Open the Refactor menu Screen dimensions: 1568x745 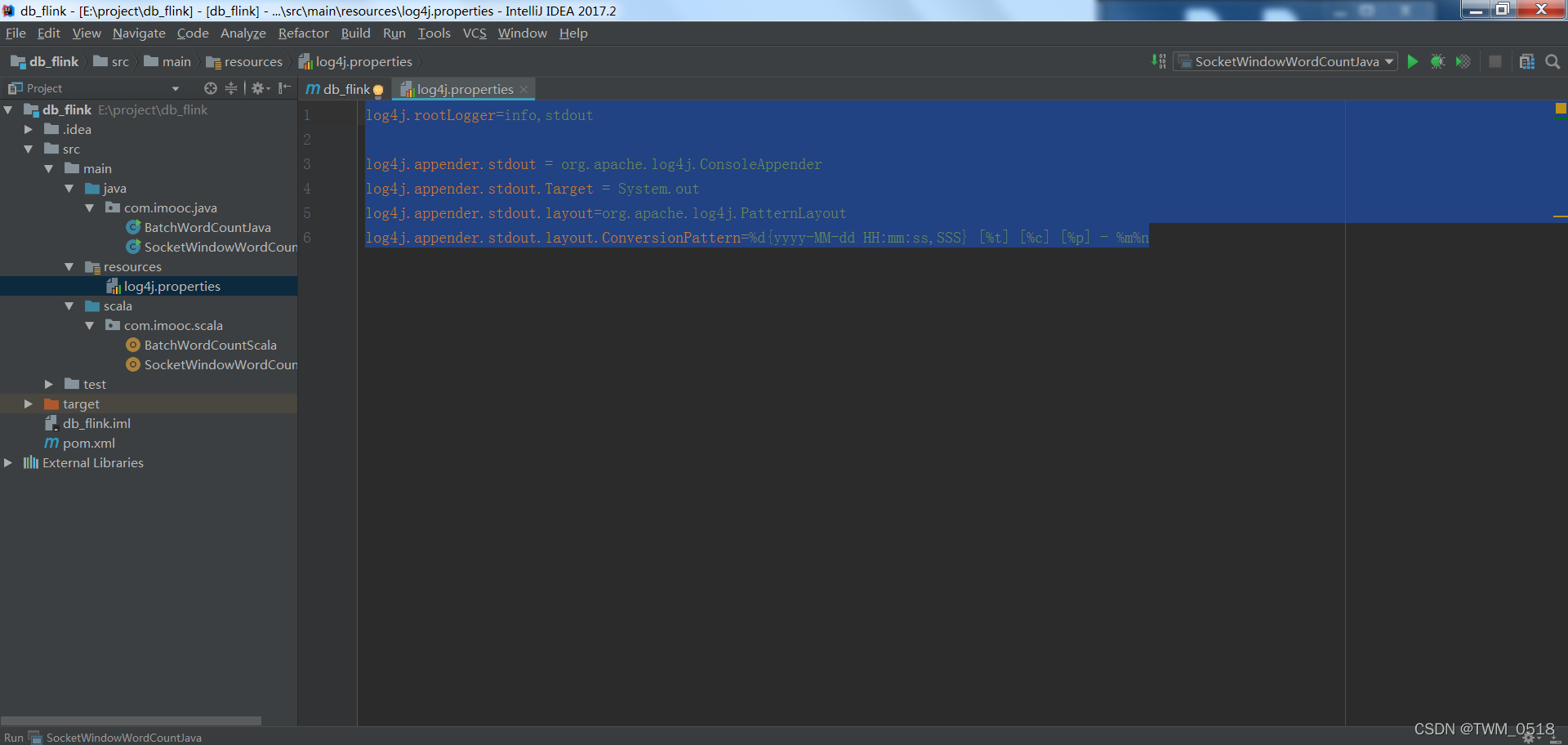[x=303, y=33]
